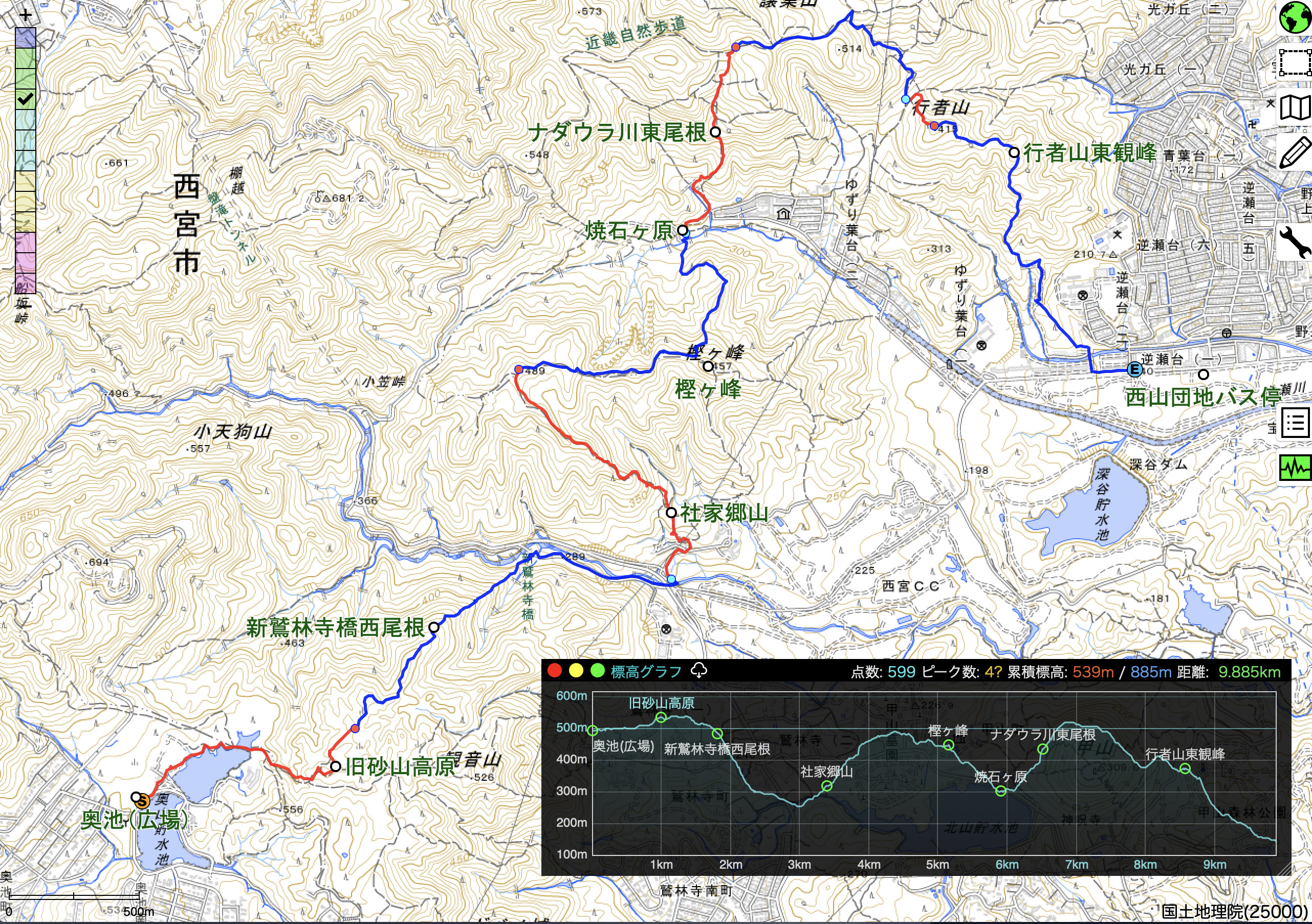Click the cloud download icon in graph header
Viewport: 1312px width, 924px height.
(699, 671)
